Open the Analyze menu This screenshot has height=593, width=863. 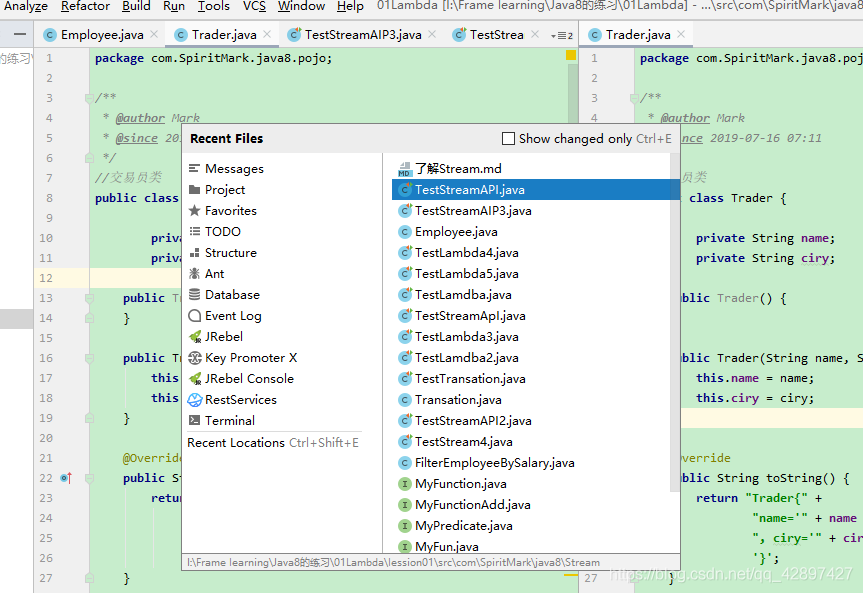click(26, 7)
